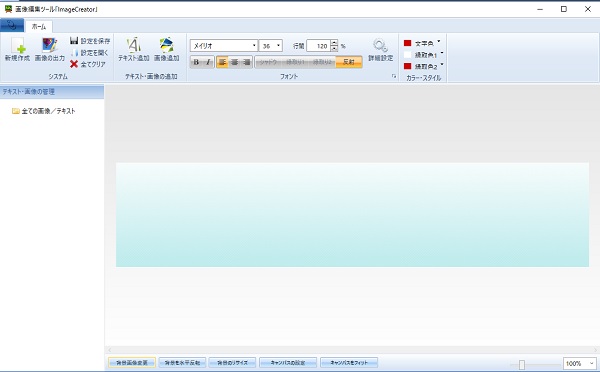Click the zoom slider handle
This screenshot has height=372, width=600.
point(522,364)
